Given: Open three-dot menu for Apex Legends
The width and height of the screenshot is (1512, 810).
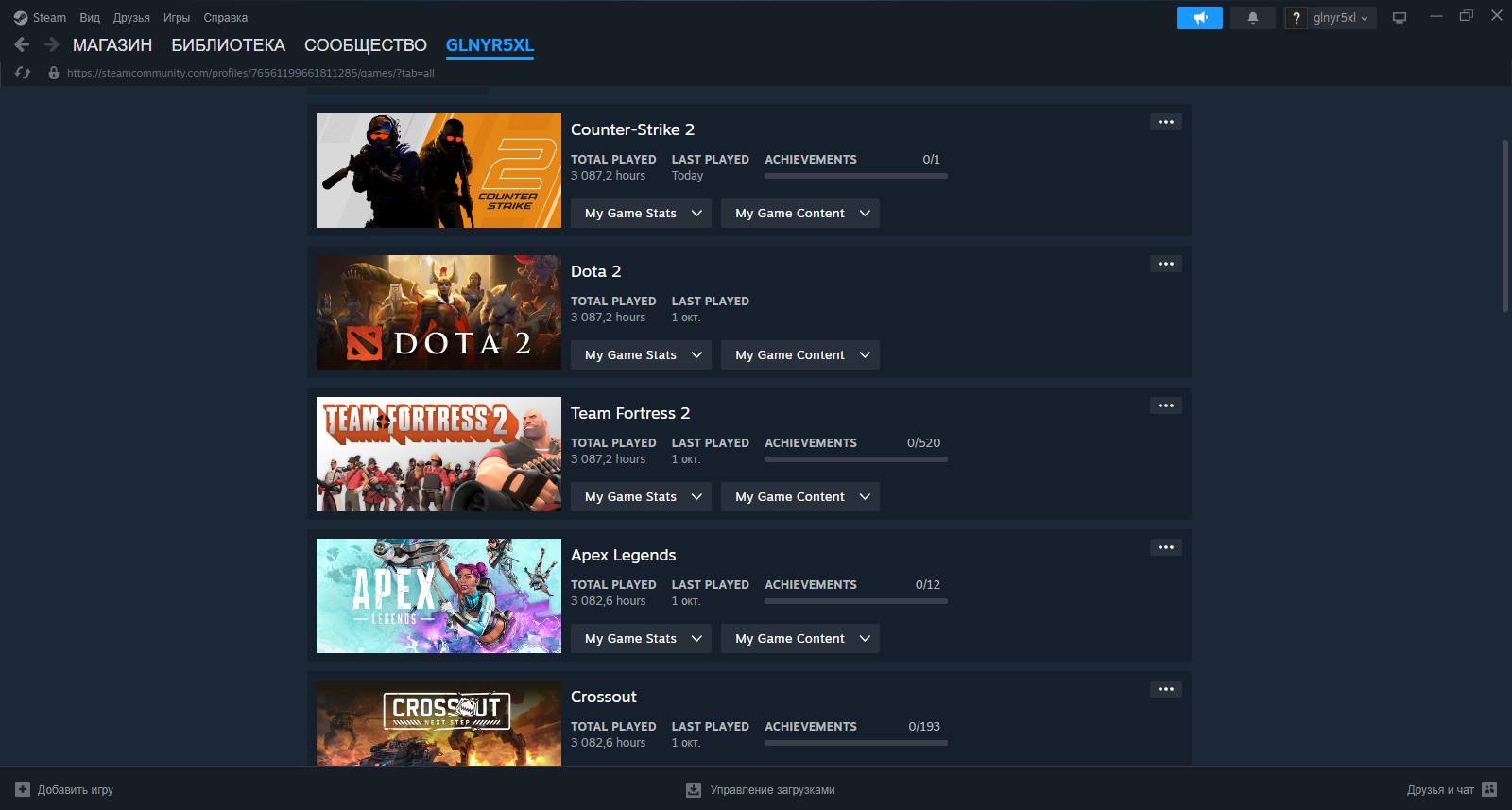Looking at the screenshot, I should click(x=1166, y=547).
